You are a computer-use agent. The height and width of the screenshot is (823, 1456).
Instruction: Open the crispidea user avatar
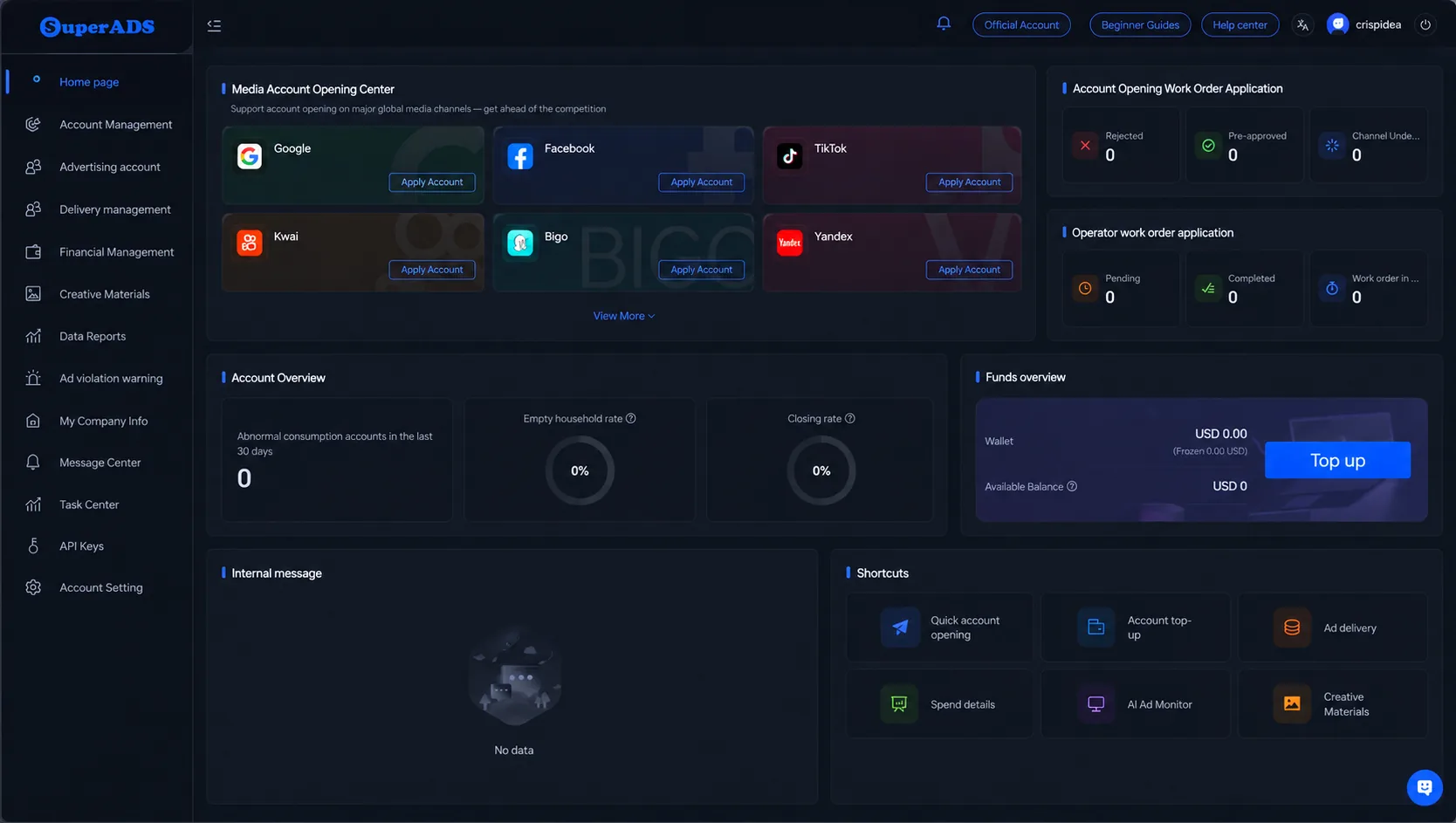click(x=1337, y=24)
